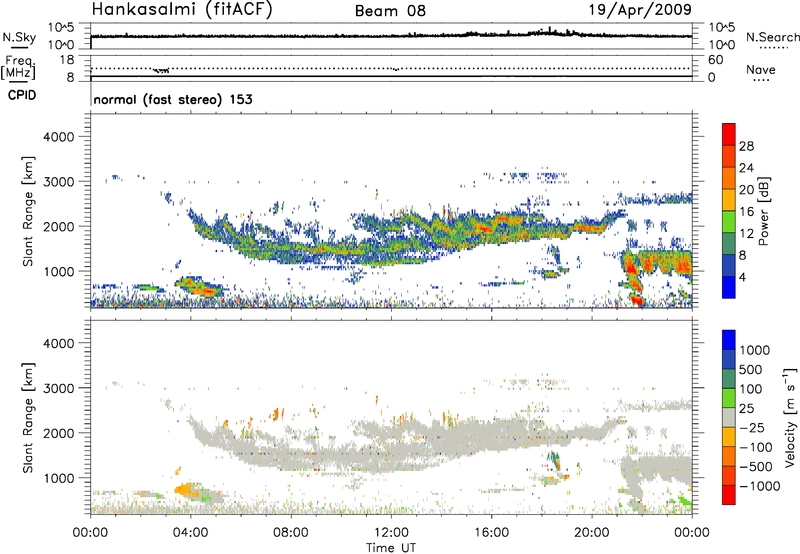Click the "28" power color bar label
Screen dimensions: 800x554
point(746,146)
